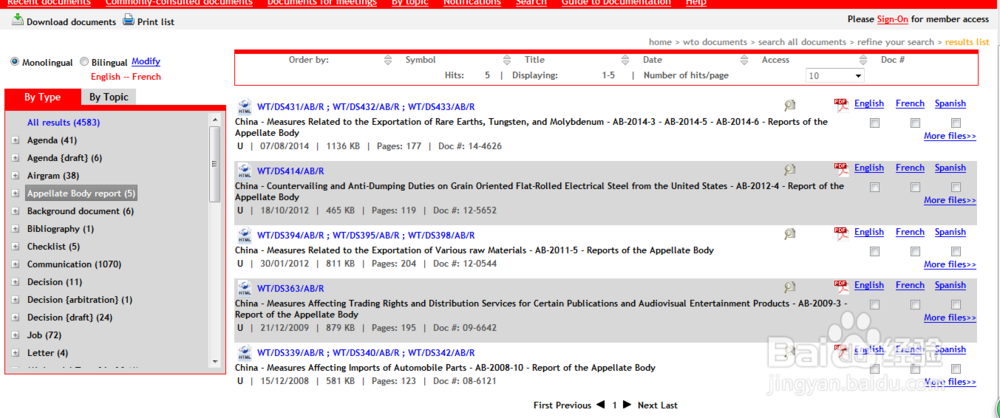Open HTML icon for WT/DS414/AB/R document
The width and height of the screenshot is (1000, 418).
click(x=244, y=170)
